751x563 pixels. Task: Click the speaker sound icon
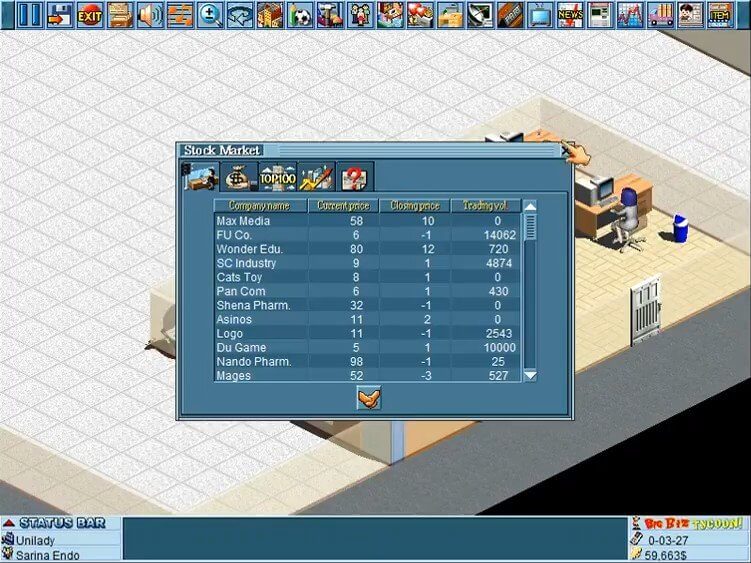click(150, 14)
